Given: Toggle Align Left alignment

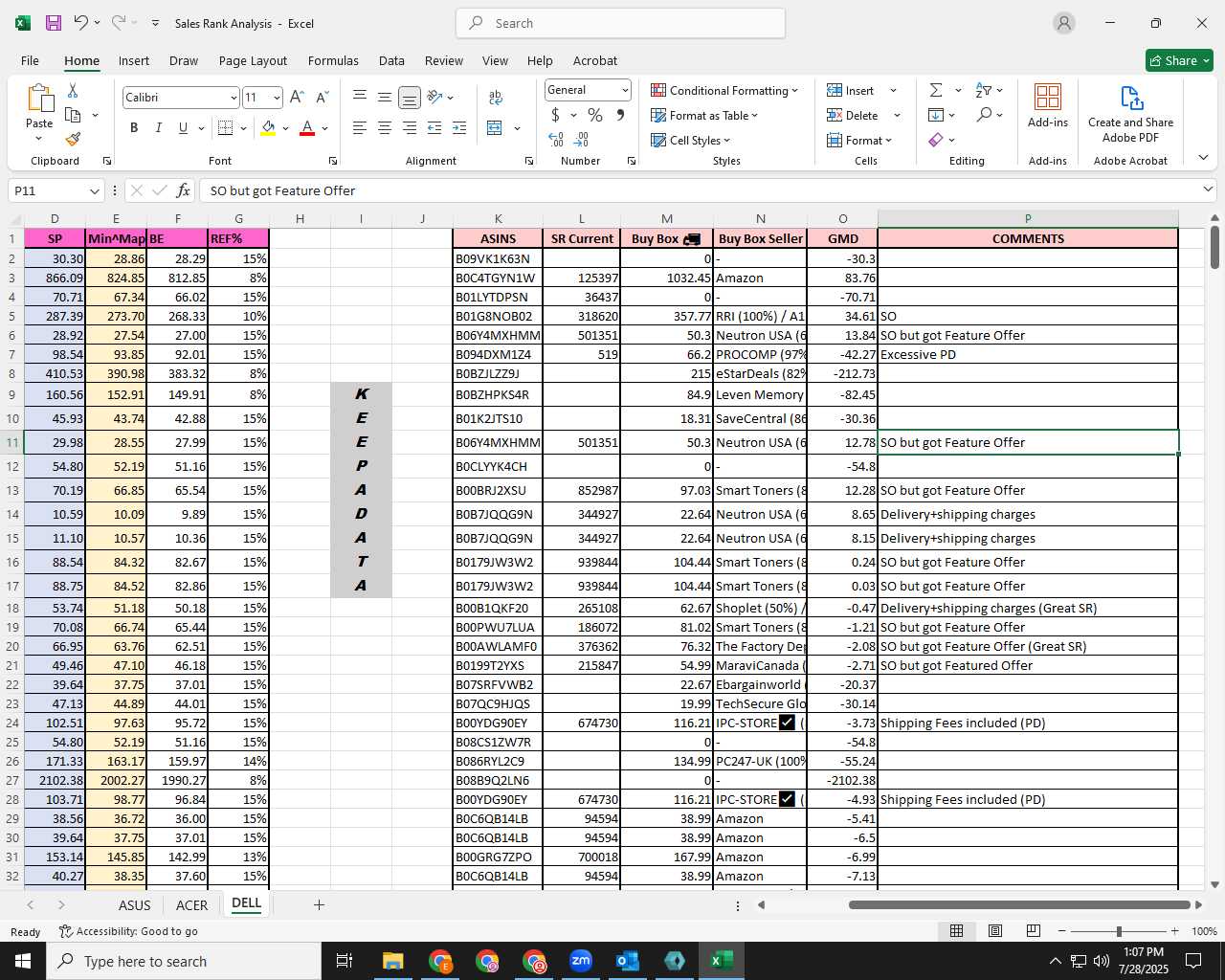Looking at the screenshot, I should [359, 127].
